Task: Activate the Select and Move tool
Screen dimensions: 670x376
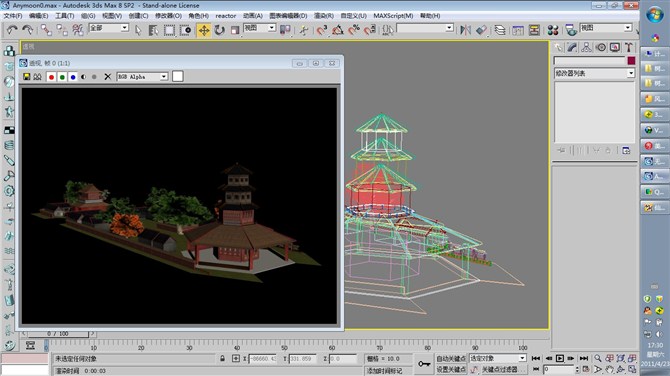Action: (x=204, y=30)
